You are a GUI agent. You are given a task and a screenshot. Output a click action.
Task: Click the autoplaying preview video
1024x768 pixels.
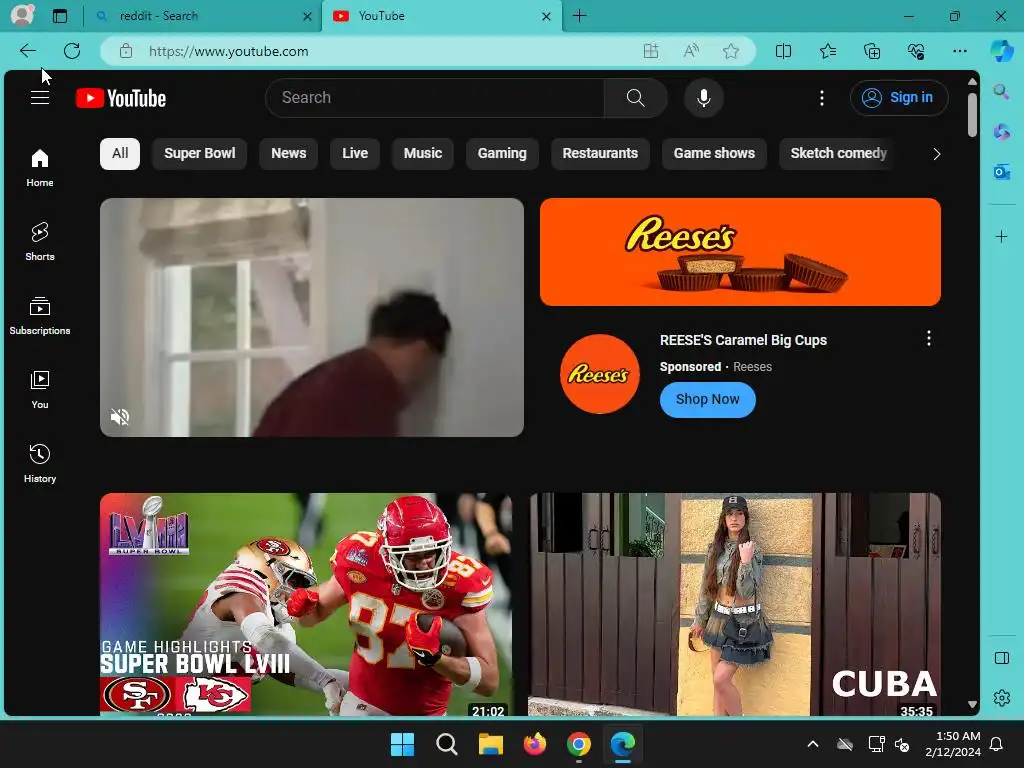tap(312, 317)
